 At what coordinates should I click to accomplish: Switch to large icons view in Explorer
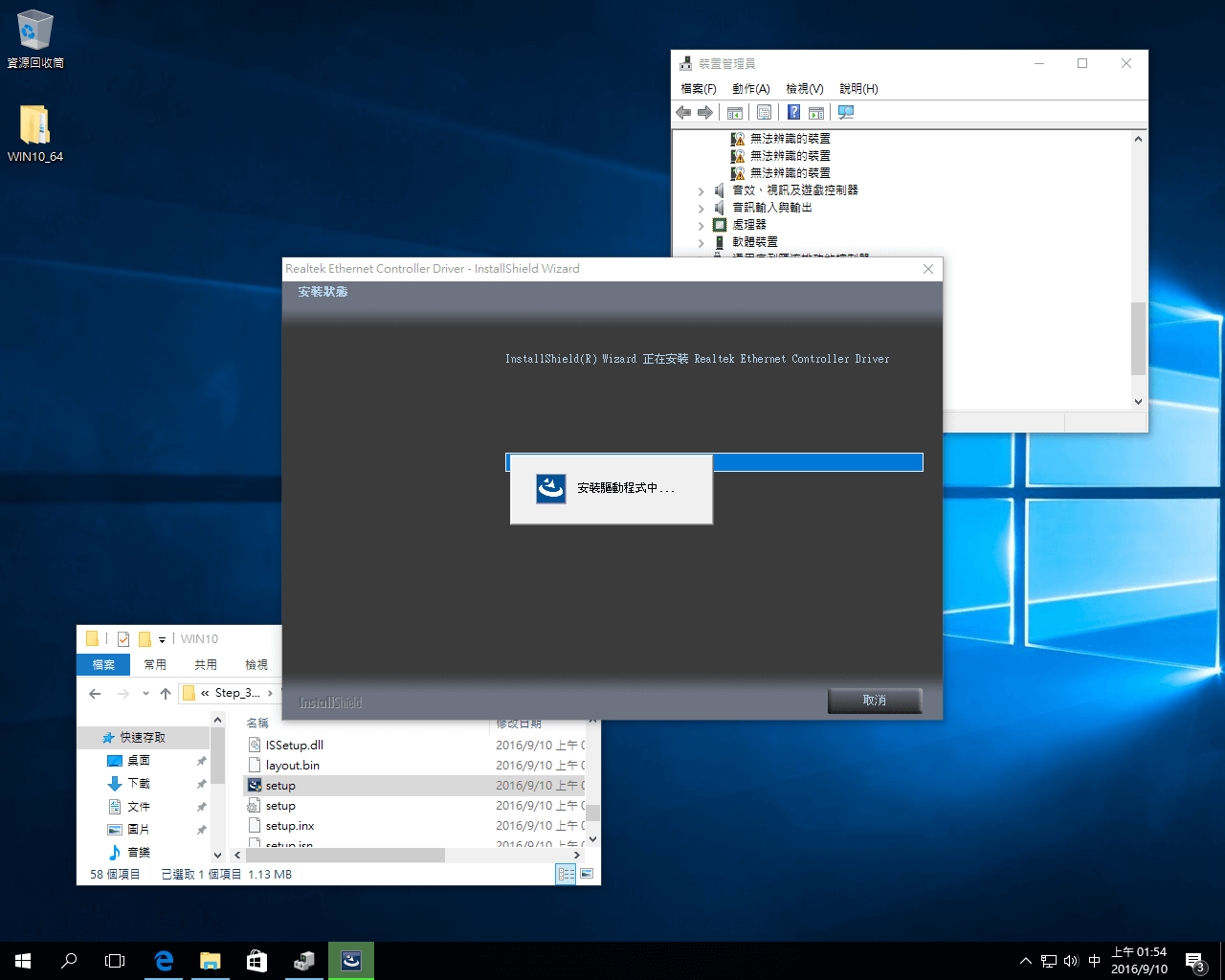tap(587, 874)
